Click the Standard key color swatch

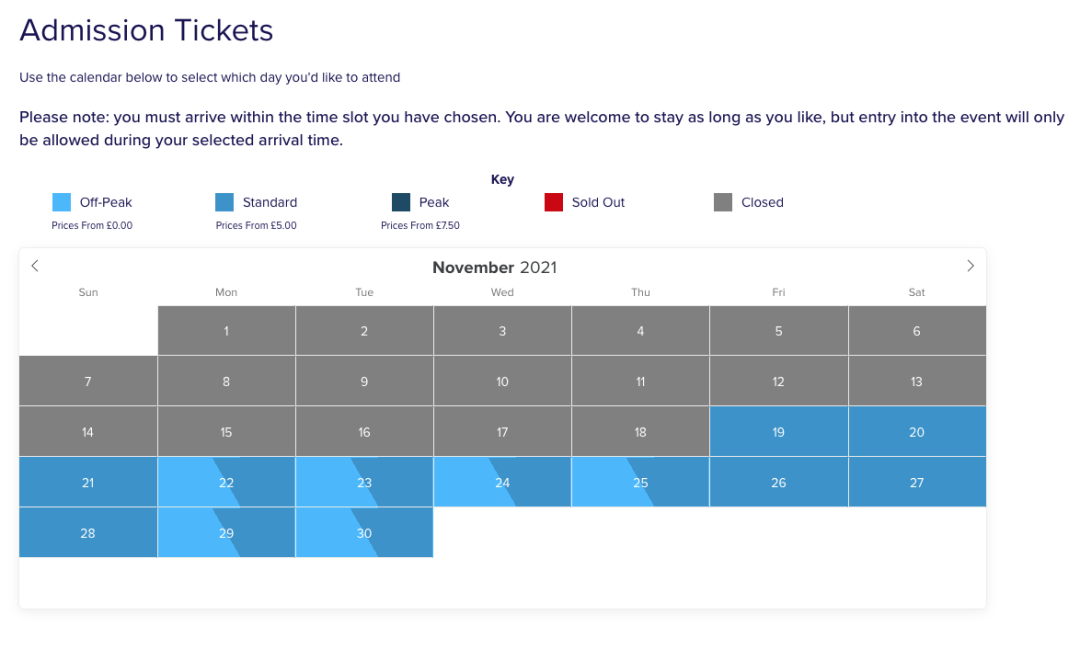225,203
